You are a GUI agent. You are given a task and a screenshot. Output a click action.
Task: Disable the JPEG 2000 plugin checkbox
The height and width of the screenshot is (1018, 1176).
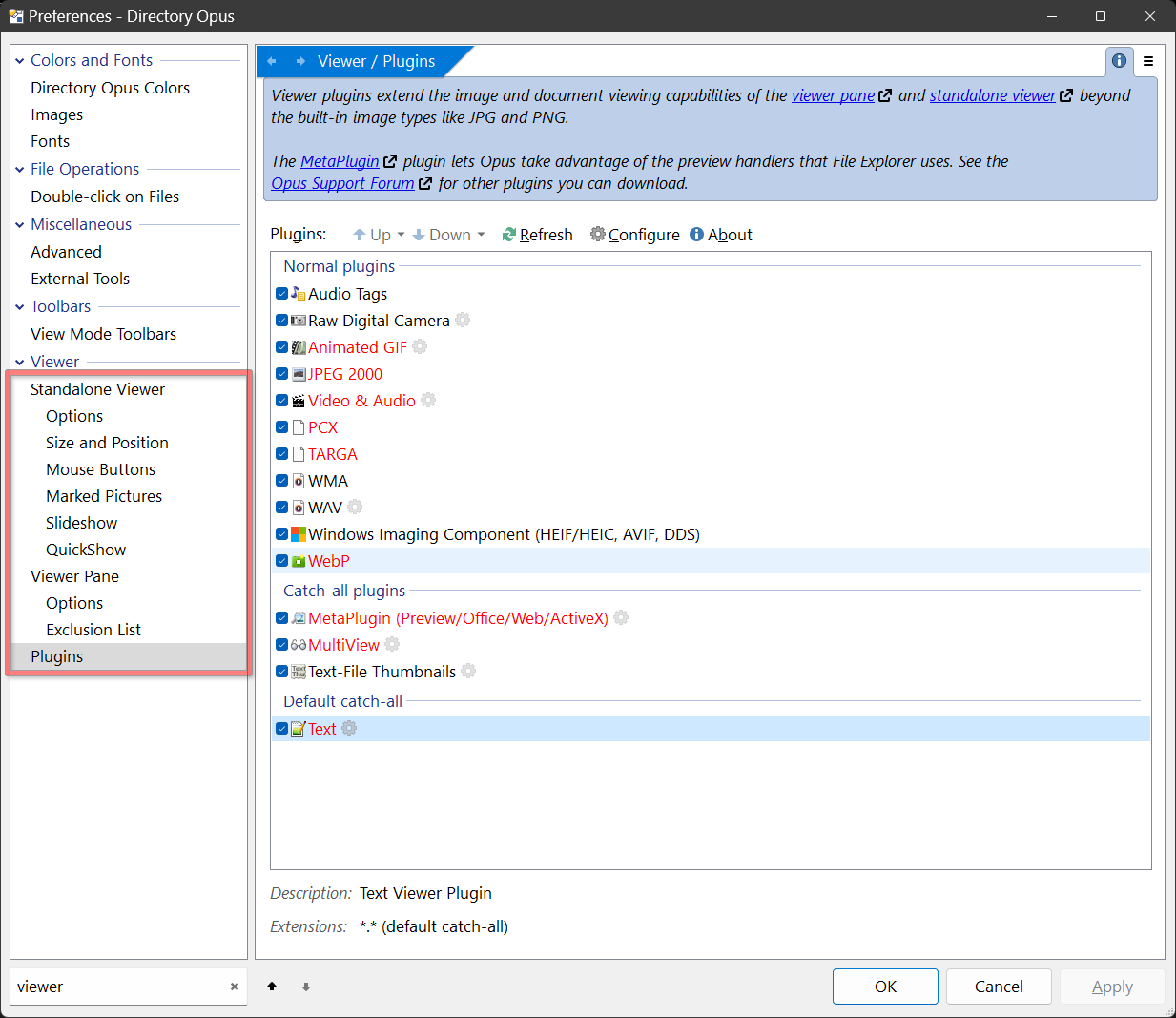coord(282,374)
